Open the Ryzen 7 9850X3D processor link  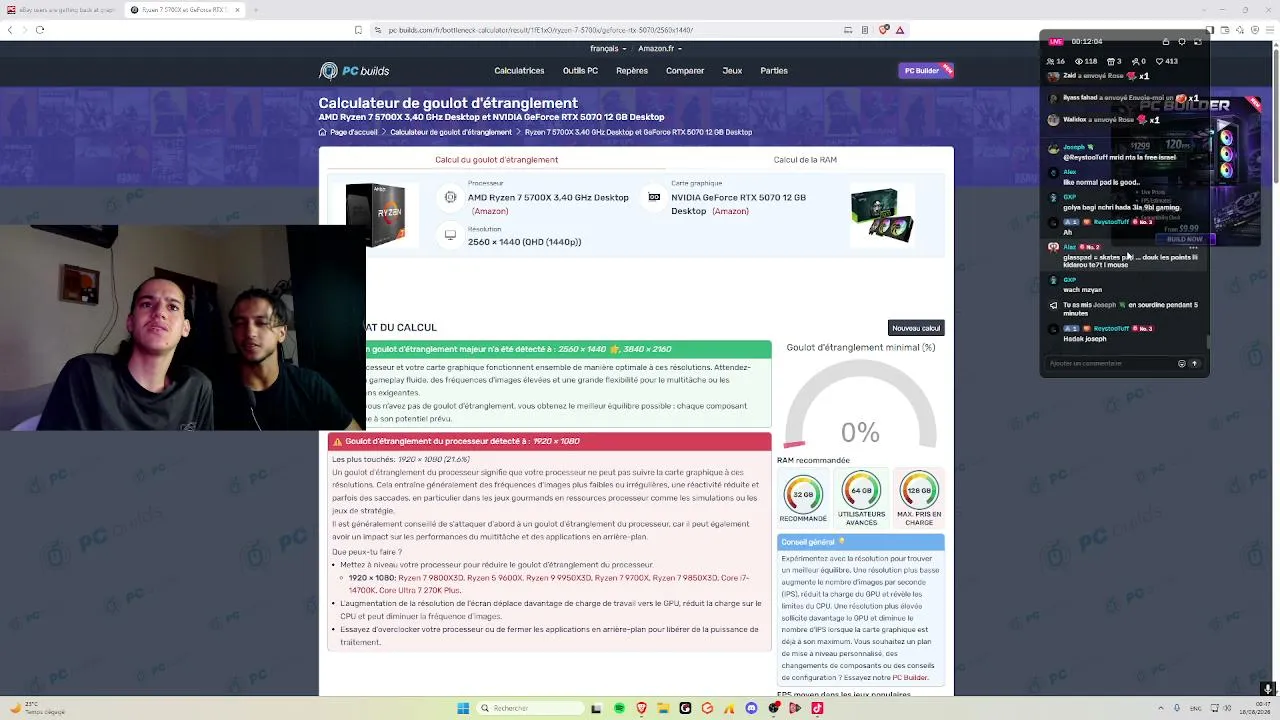[x=685, y=578]
